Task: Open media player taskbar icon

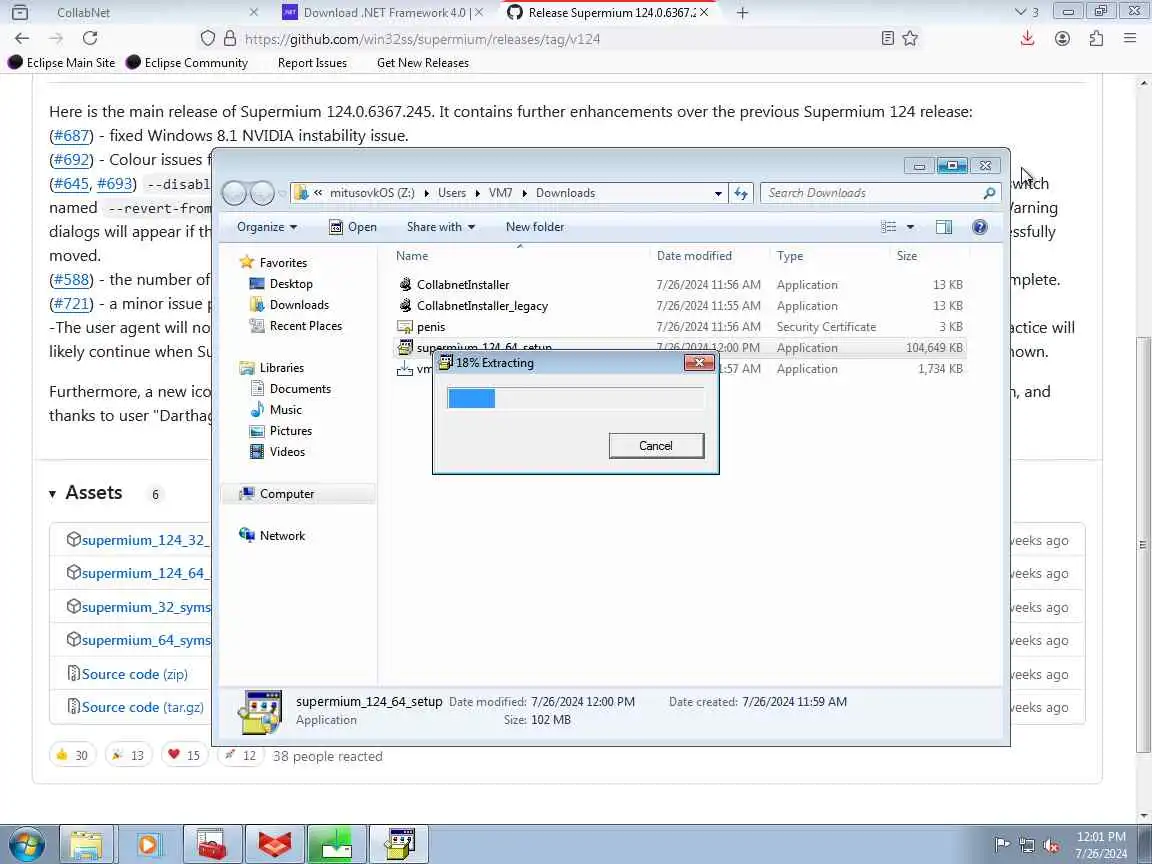Action: click(148, 845)
